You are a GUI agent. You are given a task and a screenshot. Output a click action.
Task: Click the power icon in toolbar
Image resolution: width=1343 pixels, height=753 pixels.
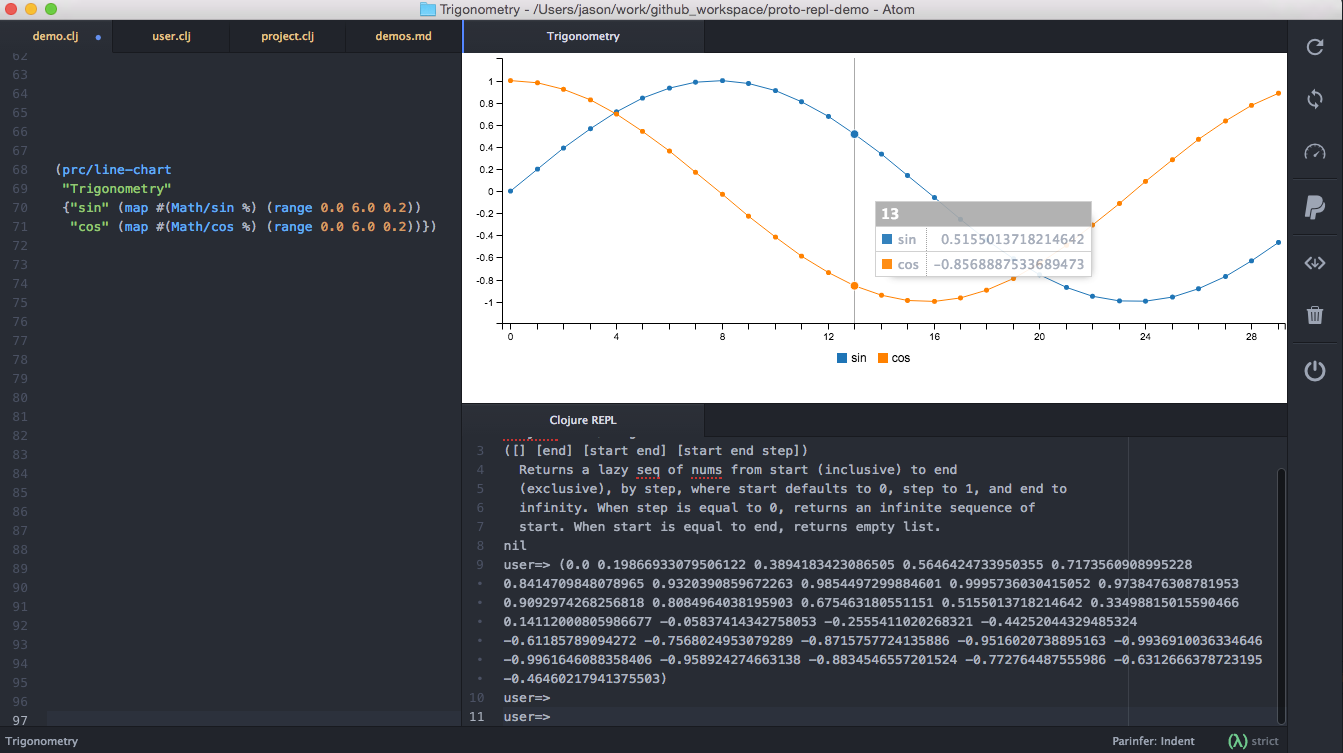pyautogui.click(x=1315, y=371)
